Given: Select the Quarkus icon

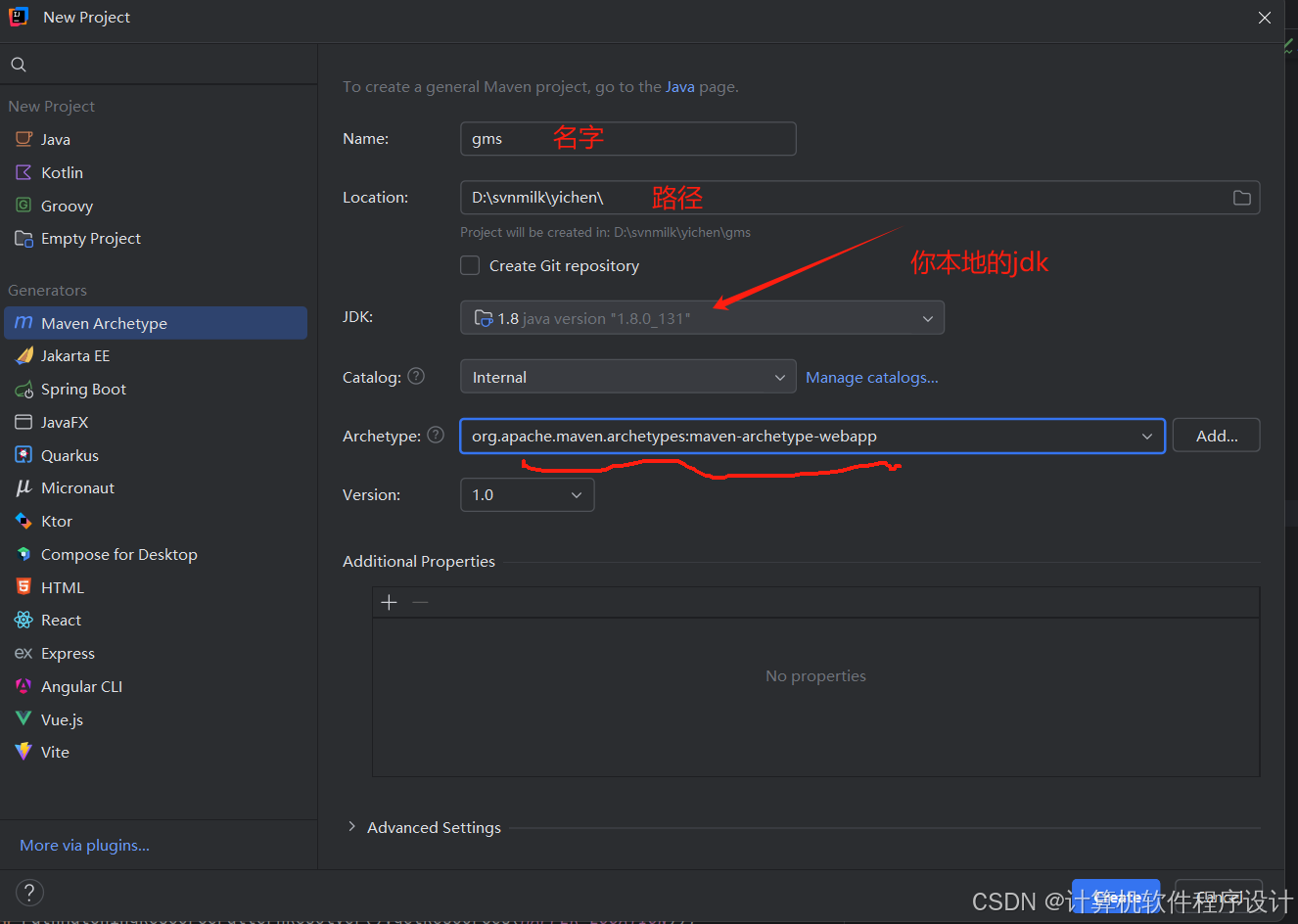Looking at the screenshot, I should (24, 455).
